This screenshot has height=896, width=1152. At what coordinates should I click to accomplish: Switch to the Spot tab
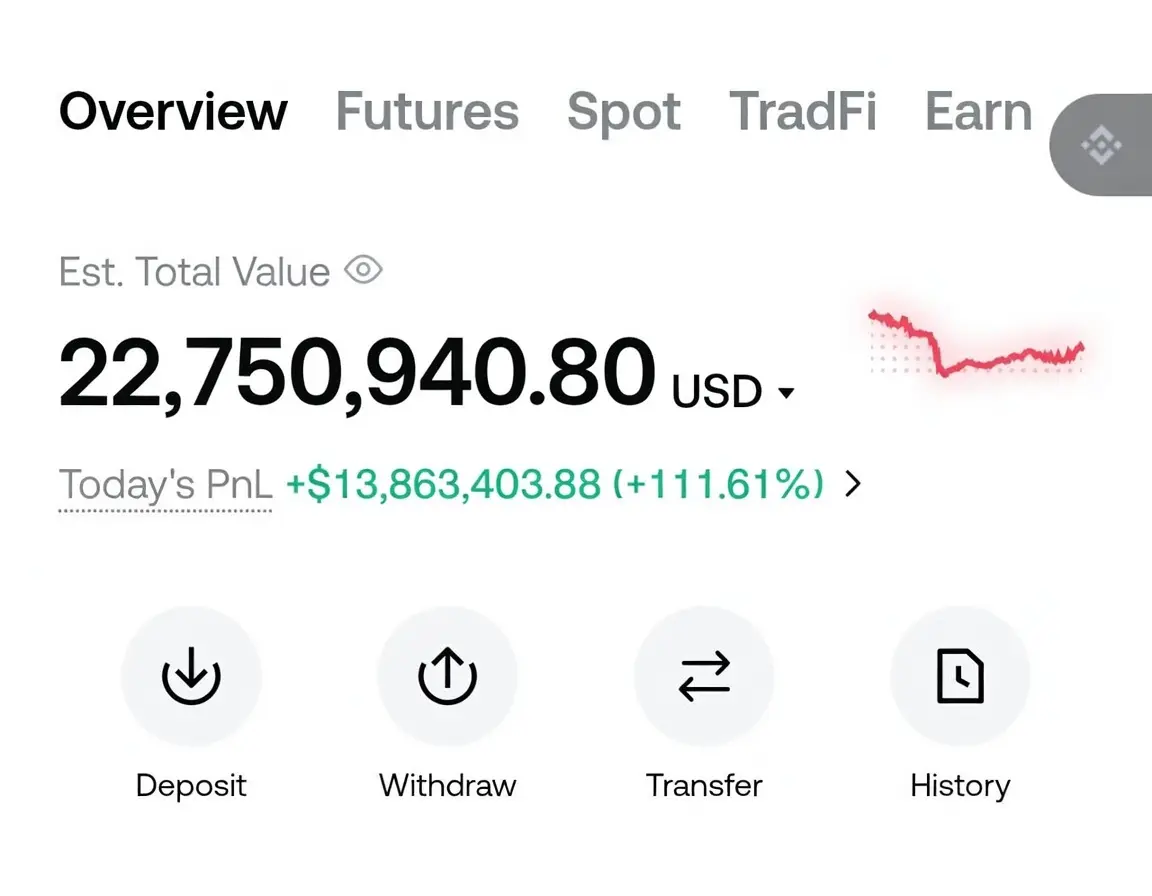click(x=624, y=112)
